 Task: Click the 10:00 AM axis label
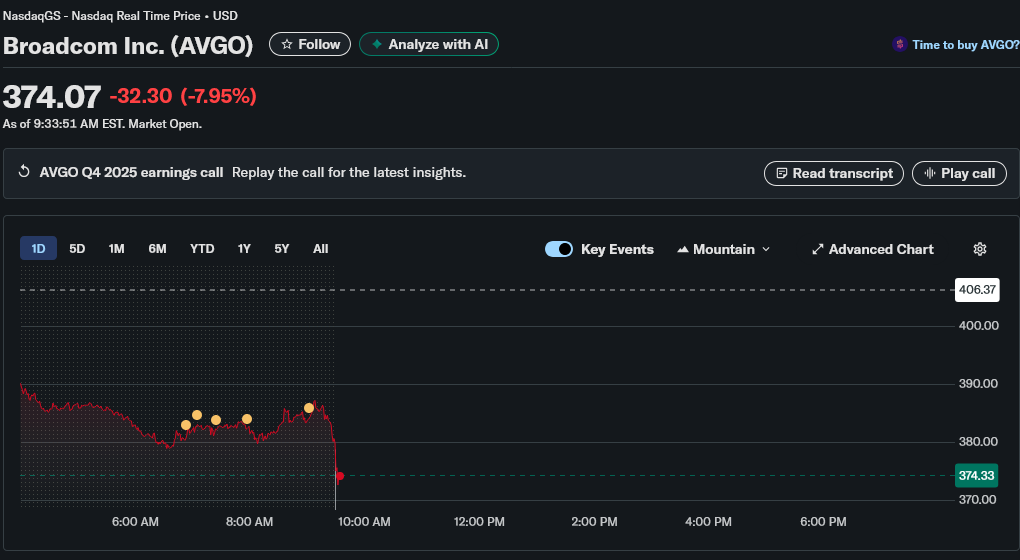click(364, 522)
